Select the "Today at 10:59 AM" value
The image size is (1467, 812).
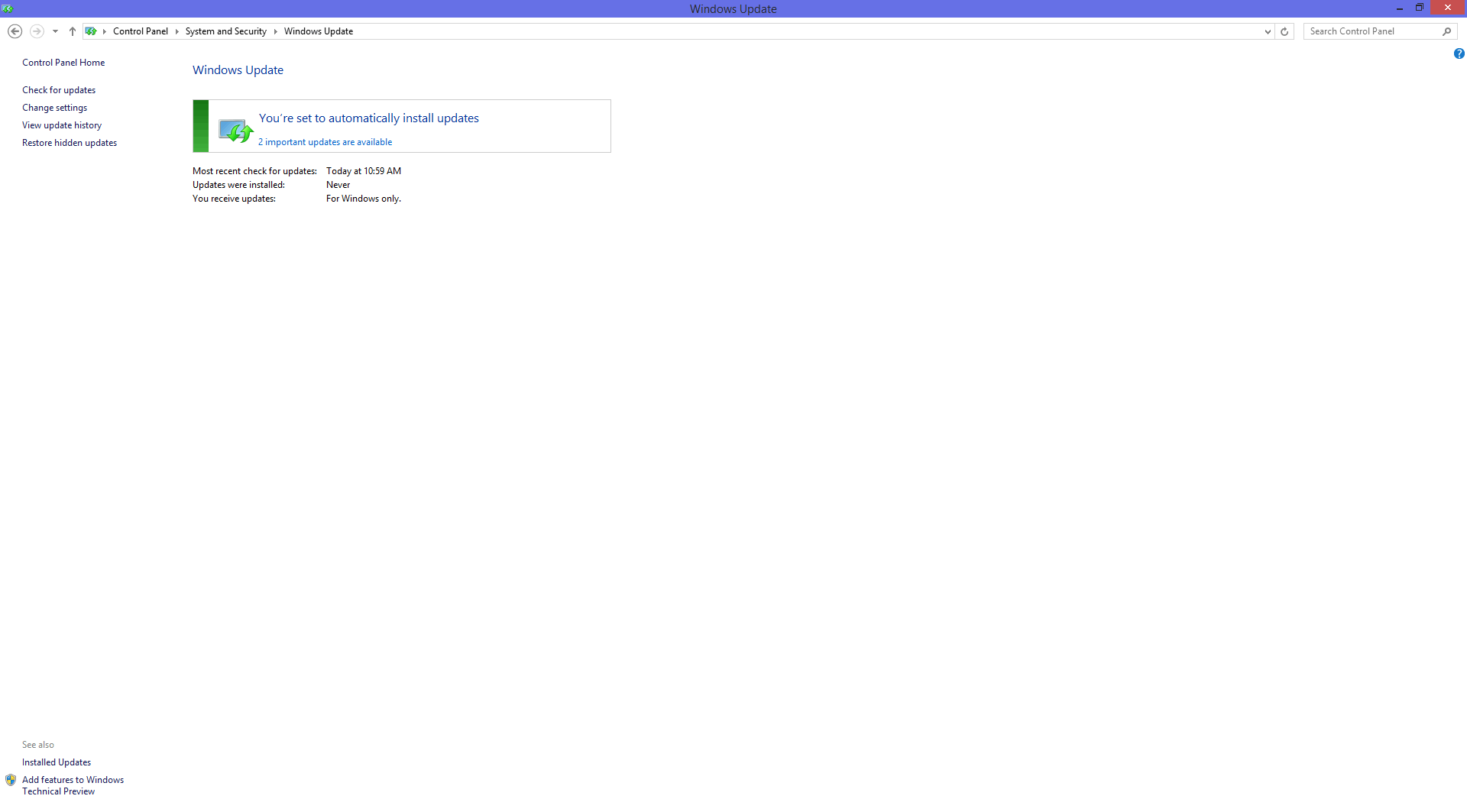click(x=364, y=171)
